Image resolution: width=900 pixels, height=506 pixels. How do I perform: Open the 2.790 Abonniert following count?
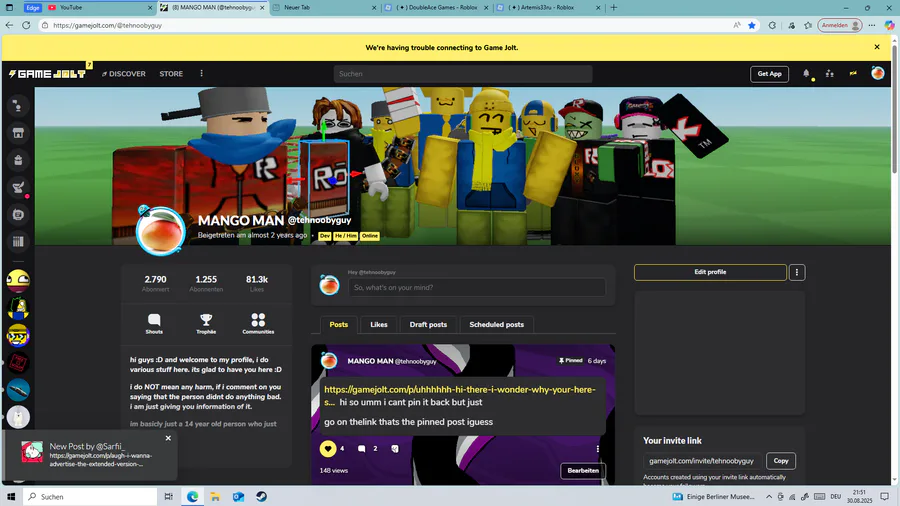[x=155, y=283]
